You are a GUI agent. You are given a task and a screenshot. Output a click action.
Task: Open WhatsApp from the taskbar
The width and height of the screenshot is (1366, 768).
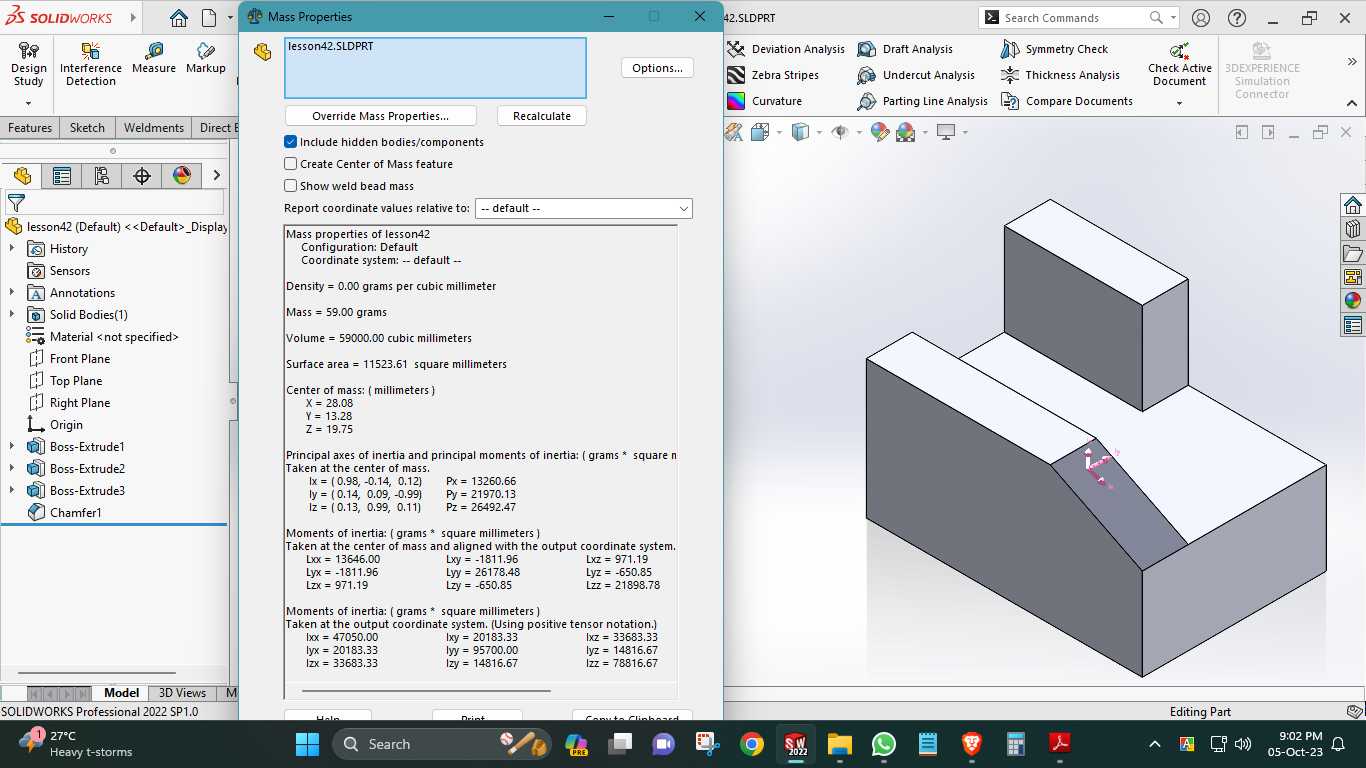tap(884, 744)
